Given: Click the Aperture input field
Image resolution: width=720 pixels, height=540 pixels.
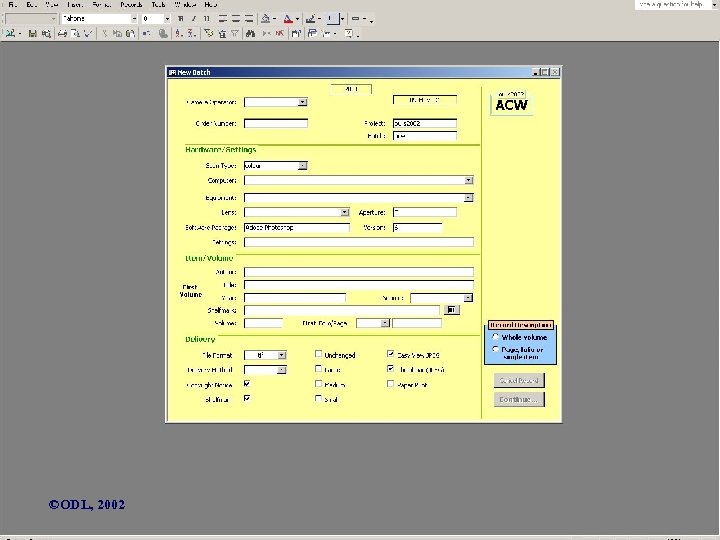Looking at the screenshot, I should pos(425,212).
